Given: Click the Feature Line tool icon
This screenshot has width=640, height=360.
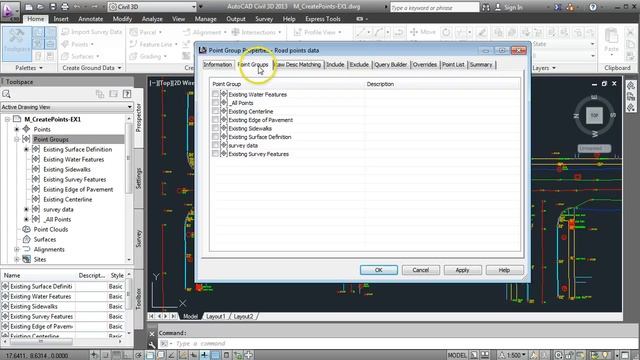Looking at the screenshot, I should 133,44.
